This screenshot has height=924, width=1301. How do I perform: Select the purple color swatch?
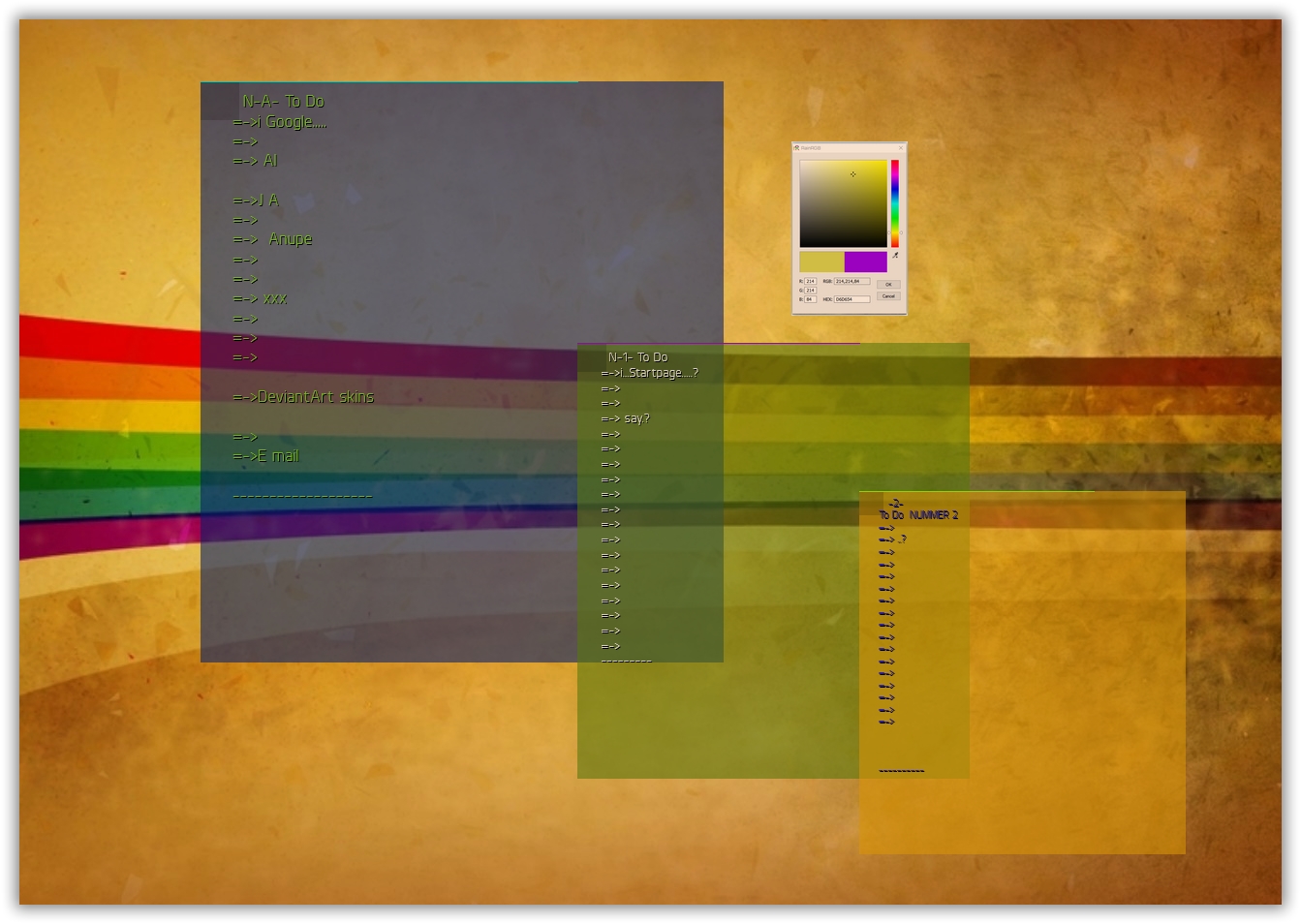pyautogui.click(x=866, y=262)
